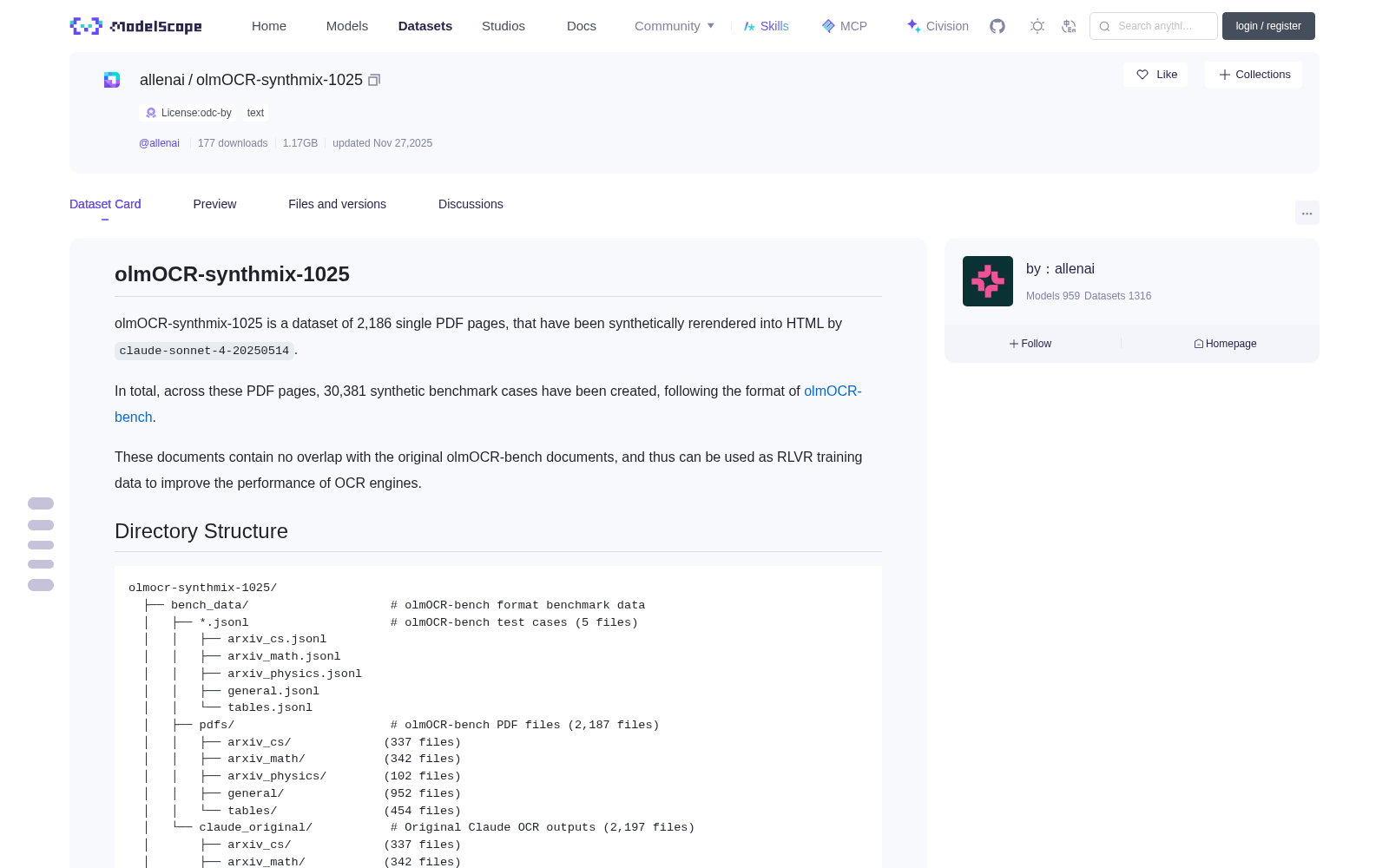Click '177 downloads' stat text
The height and width of the screenshot is (868, 1389).
[x=233, y=143]
